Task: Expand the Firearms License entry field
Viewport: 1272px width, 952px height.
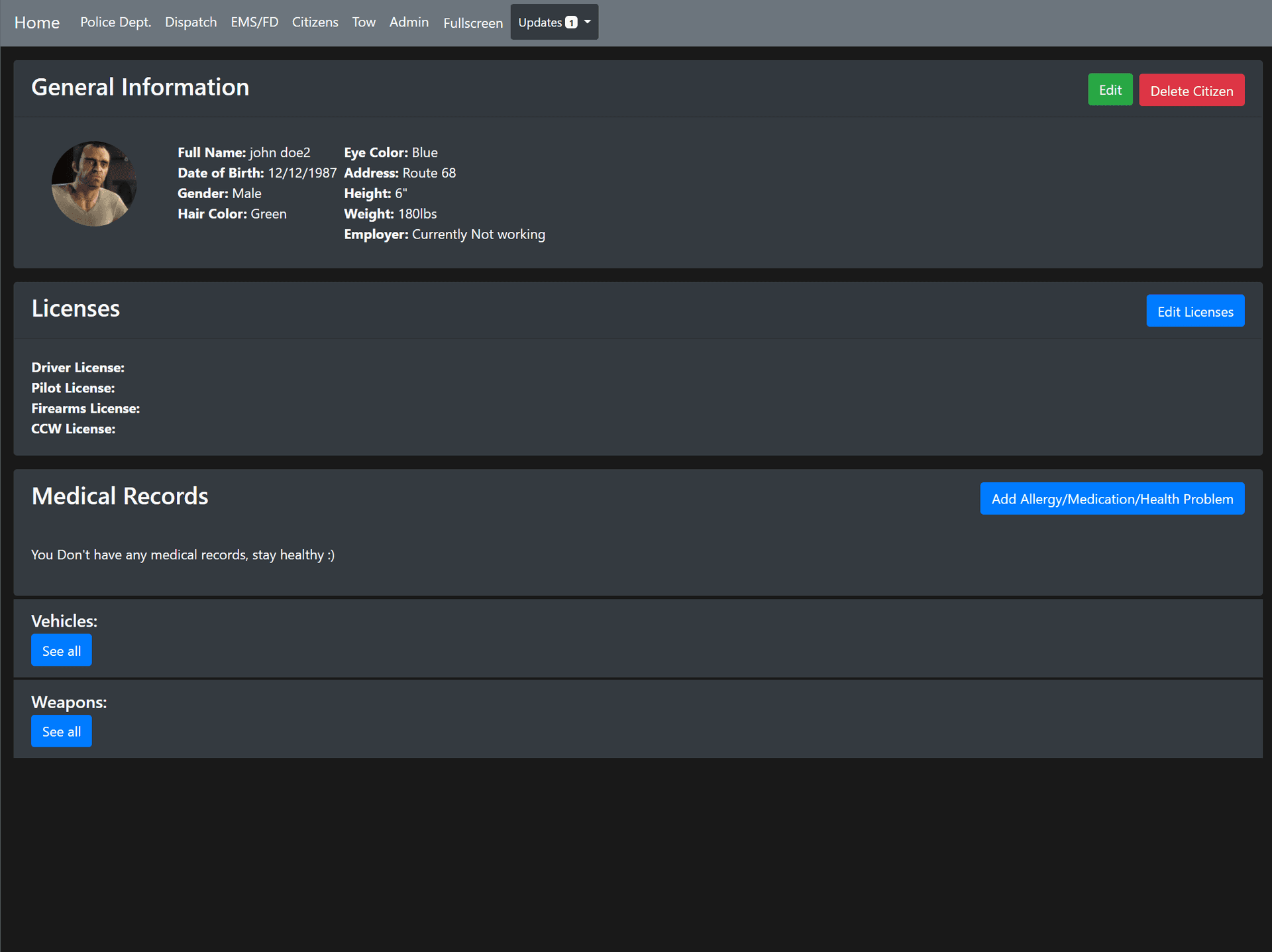Action: tap(85, 408)
